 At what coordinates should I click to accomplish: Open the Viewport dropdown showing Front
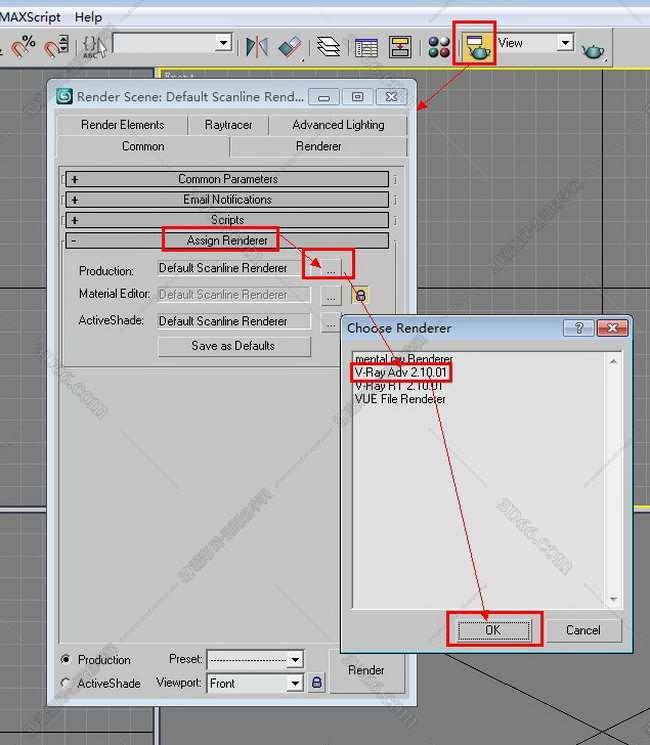(x=295, y=683)
